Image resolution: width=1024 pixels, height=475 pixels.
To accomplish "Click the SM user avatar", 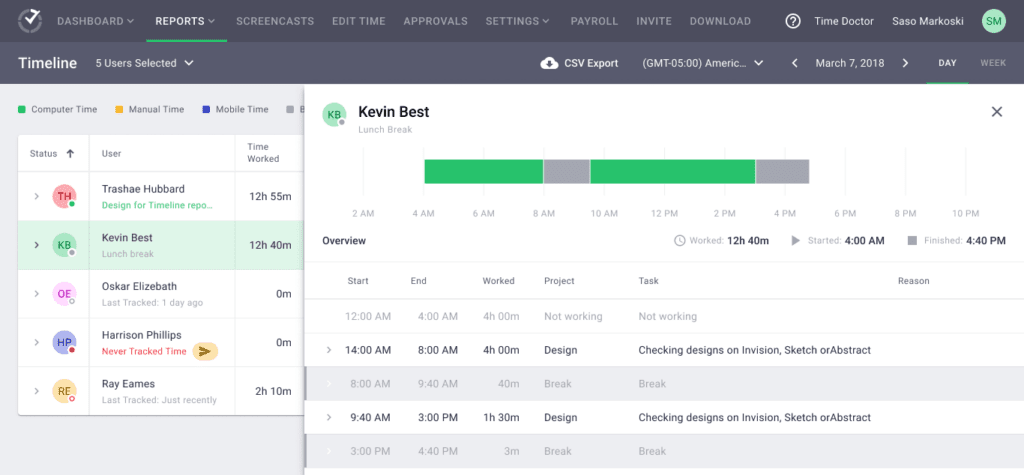I will tap(993, 21).
